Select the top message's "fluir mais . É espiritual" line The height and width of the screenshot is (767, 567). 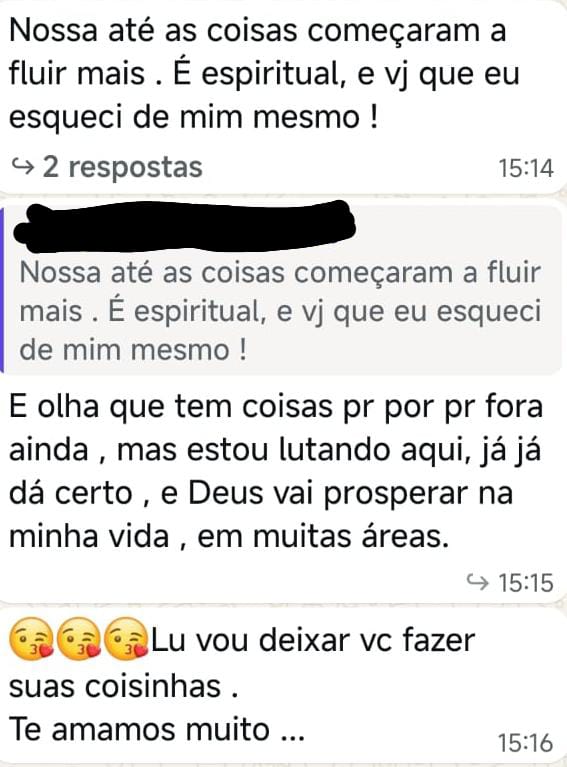point(264,75)
